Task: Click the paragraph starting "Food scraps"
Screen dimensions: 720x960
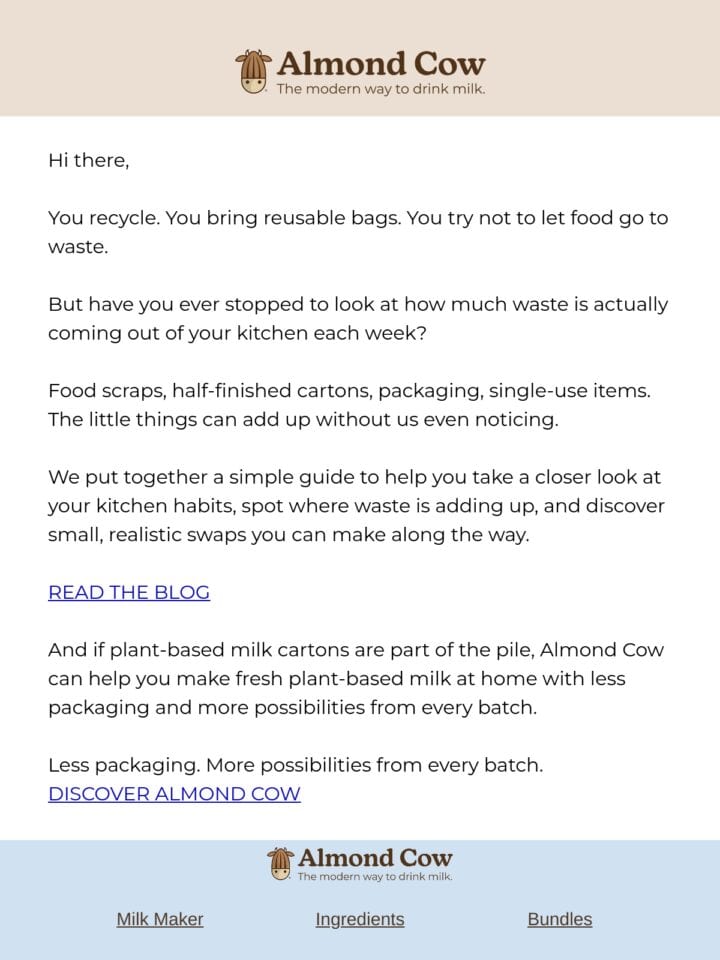Action: pyautogui.click(x=350, y=405)
